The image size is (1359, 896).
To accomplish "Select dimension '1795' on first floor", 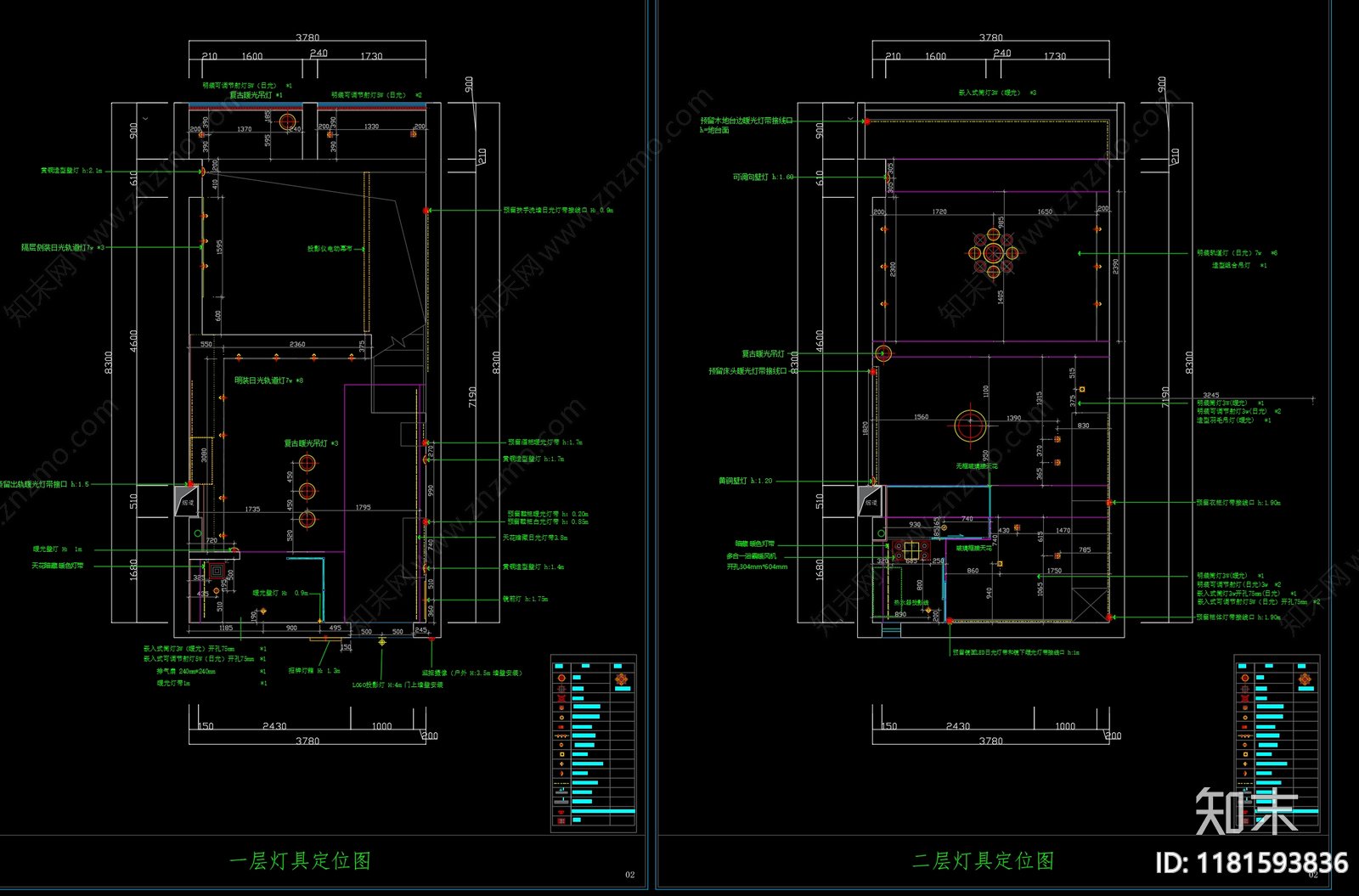I will click(363, 508).
